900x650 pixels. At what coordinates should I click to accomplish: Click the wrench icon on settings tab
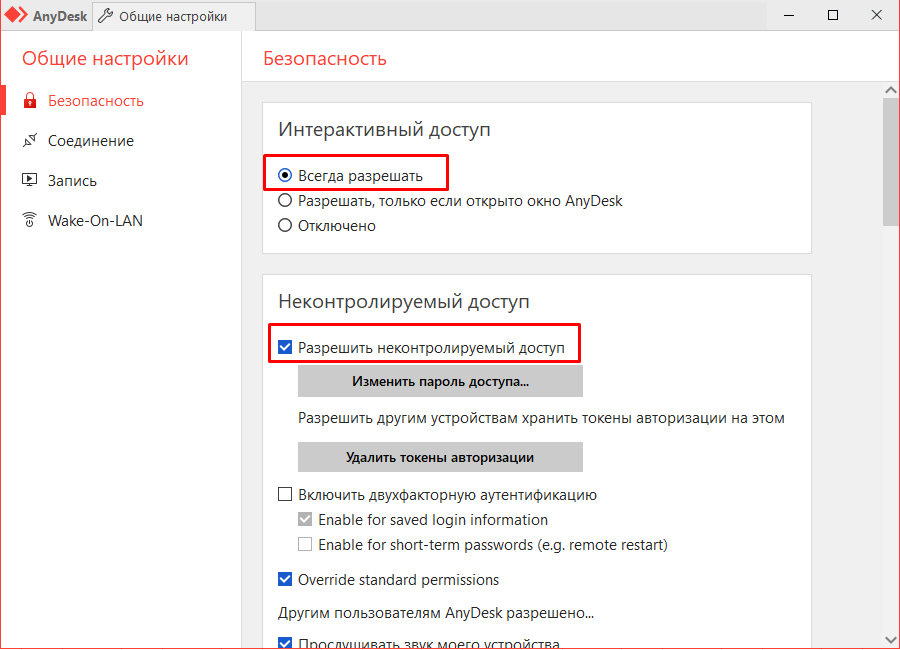[x=106, y=16]
